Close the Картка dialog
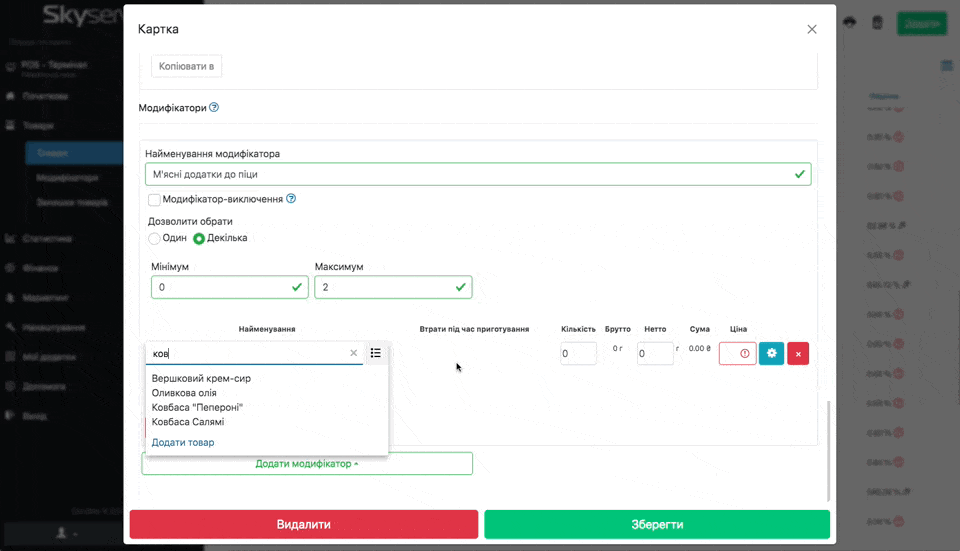Image resolution: width=960 pixels, height=551 pixels. [811, 30]
